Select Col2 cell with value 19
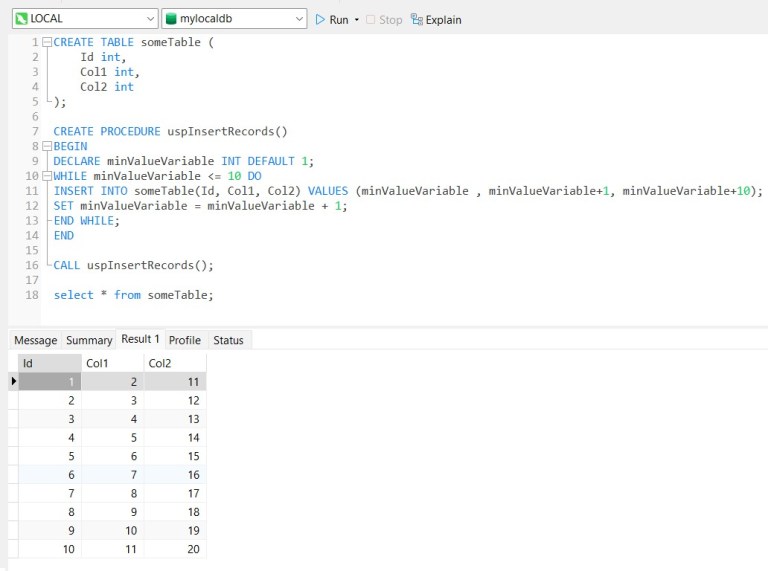 tap(175, 530)
